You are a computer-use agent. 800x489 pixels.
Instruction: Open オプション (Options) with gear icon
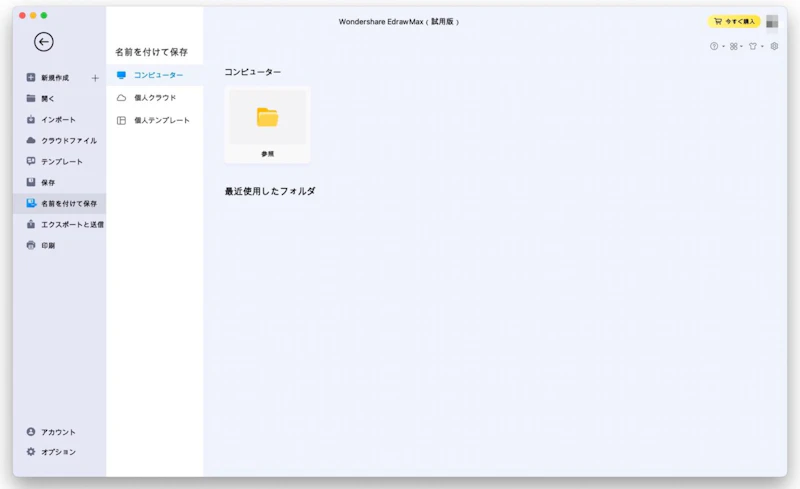59,452
